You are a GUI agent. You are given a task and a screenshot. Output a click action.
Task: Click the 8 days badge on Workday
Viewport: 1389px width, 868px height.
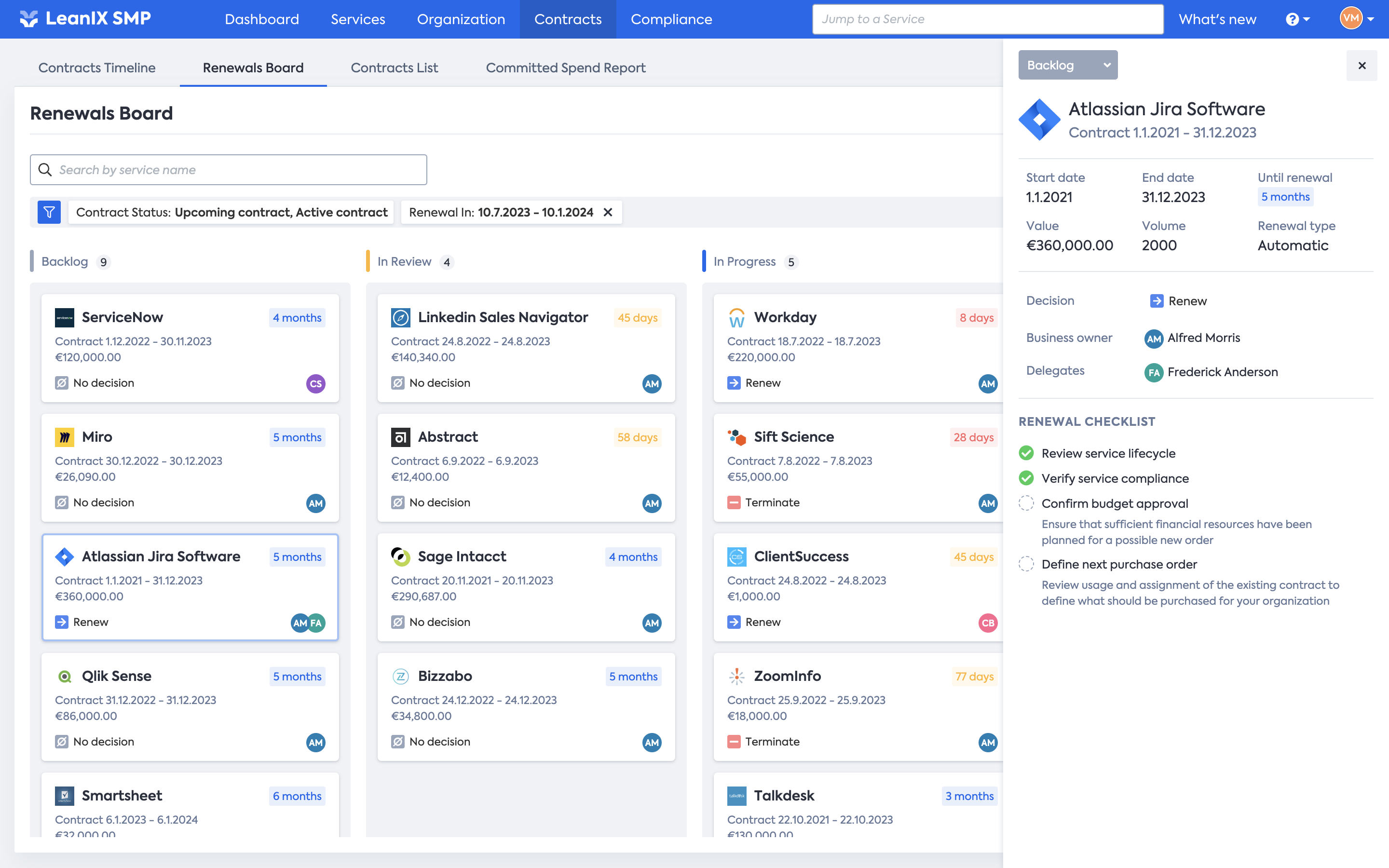(x=976, y=317)
